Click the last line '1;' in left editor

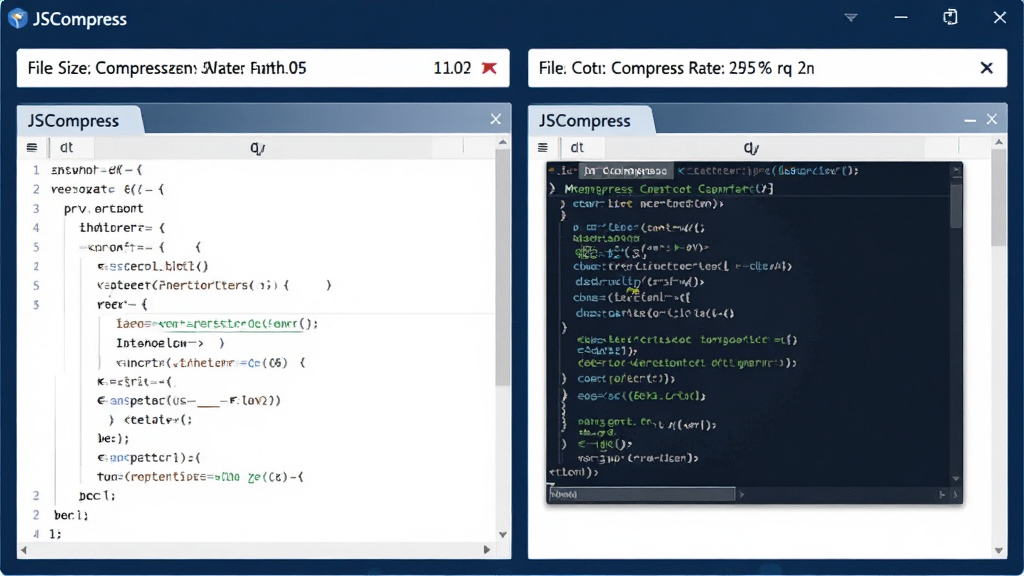pyautogui.click(x=55, y=534)
